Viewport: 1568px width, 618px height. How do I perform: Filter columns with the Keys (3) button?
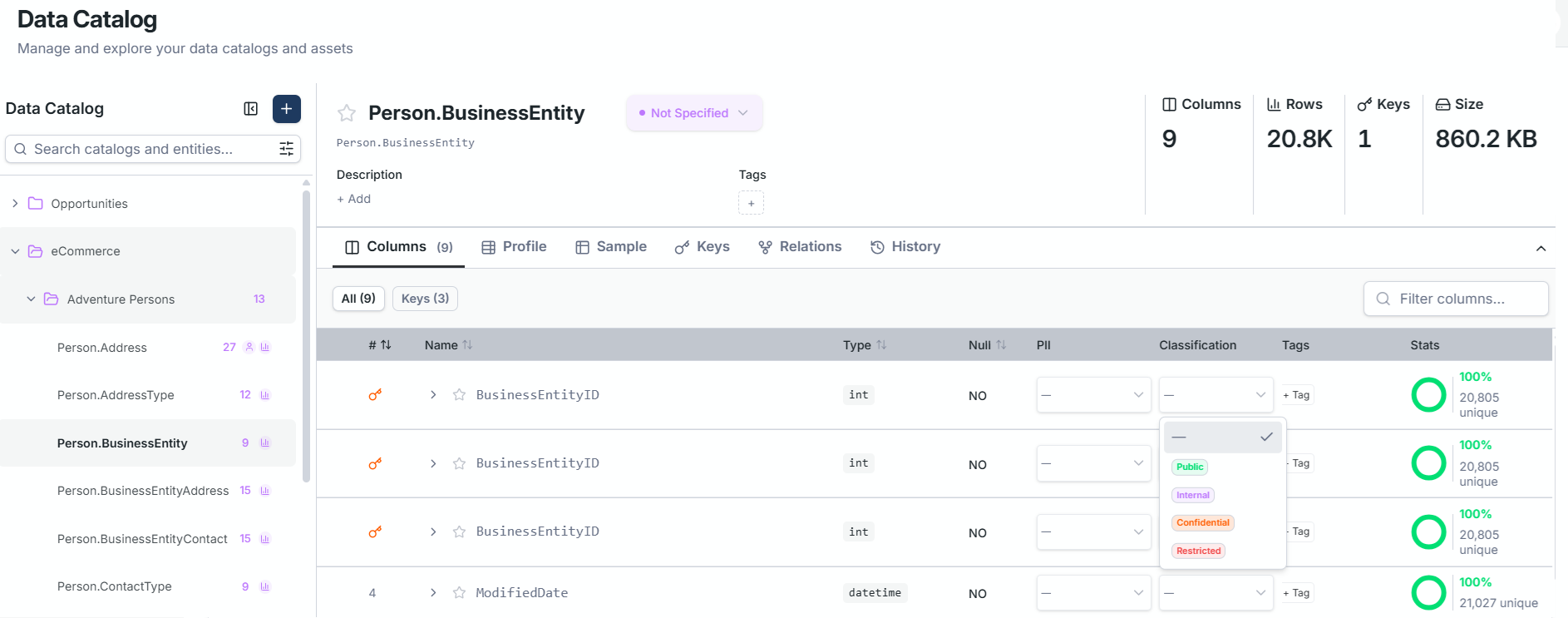pos(425,299)
